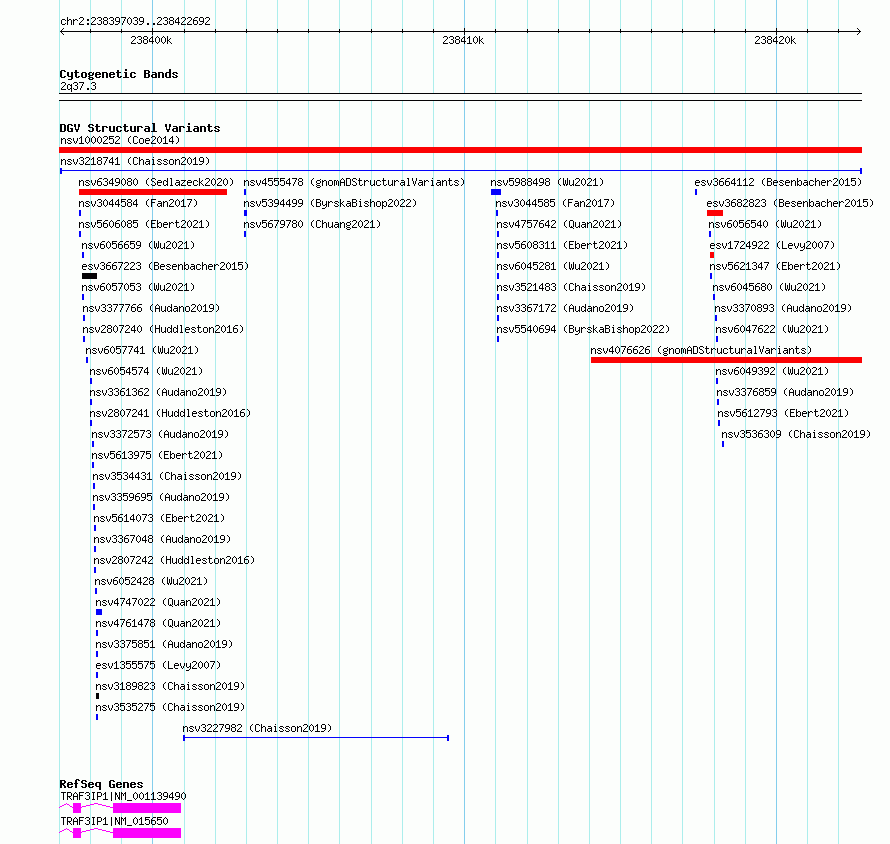
Task: Click the 2q37.3 cytogenetic band label
Action: [78, 86]
